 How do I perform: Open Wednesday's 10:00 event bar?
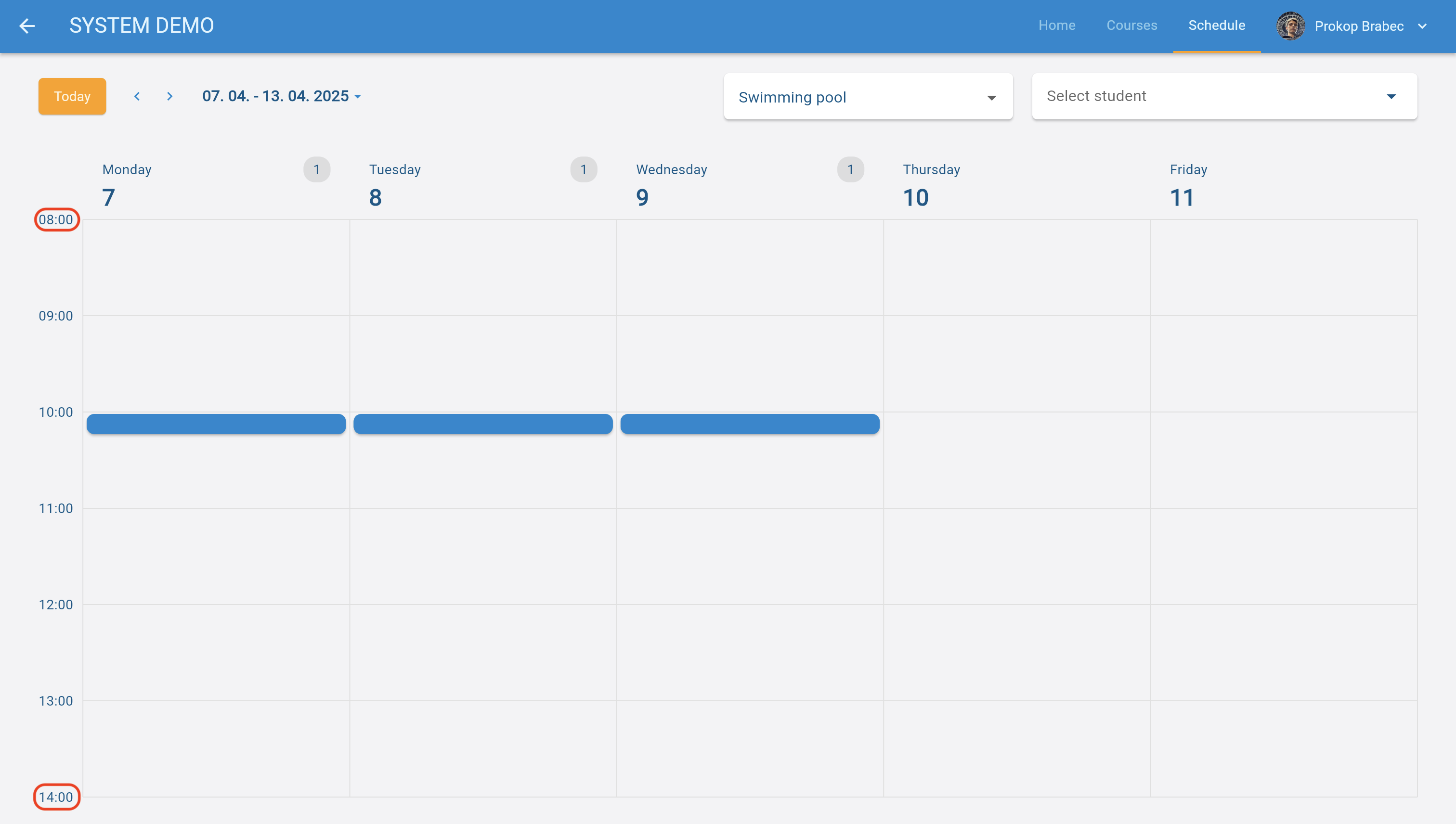click(750, 424)
